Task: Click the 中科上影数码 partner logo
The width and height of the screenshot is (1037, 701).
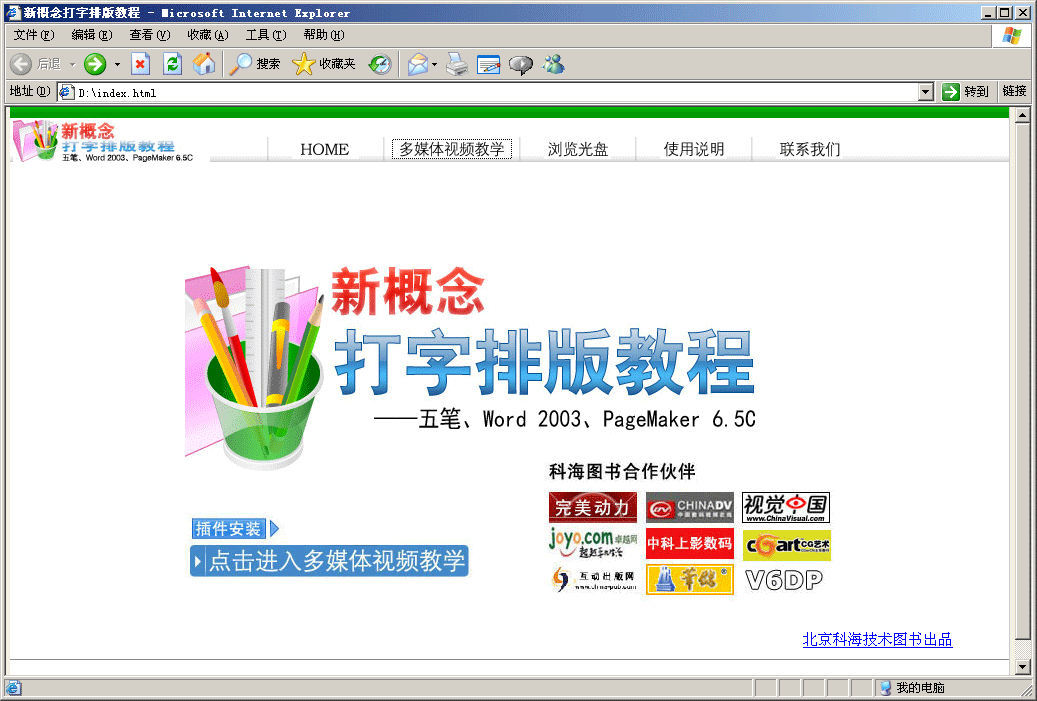Action: [x=690, y=544]
